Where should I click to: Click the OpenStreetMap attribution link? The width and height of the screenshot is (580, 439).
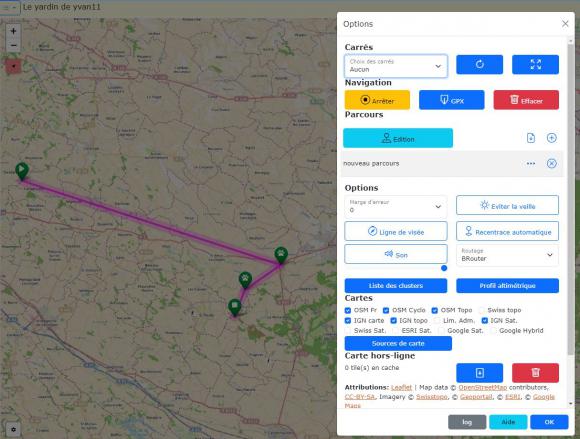click(482, 387)
